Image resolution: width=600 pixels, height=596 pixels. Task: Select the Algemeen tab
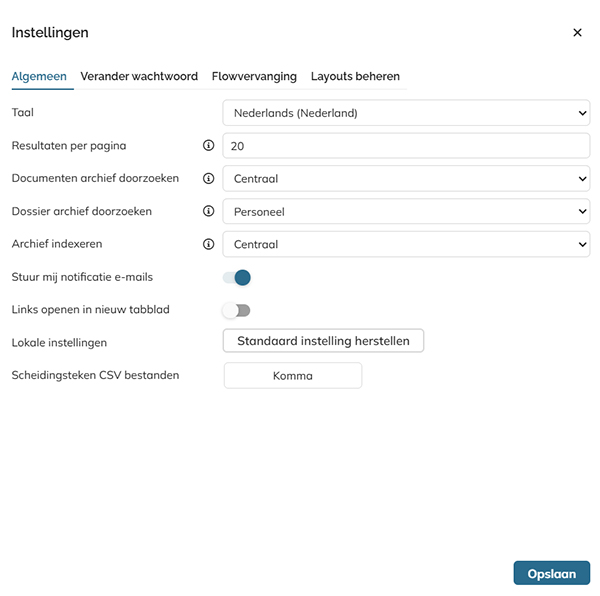[39, 77]
